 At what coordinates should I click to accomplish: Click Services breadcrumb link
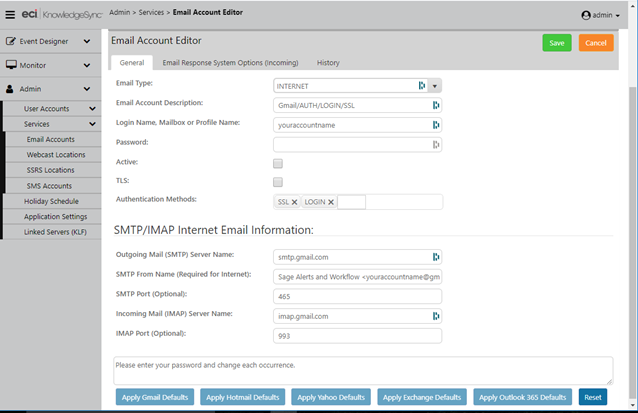[x=151, y=12]
